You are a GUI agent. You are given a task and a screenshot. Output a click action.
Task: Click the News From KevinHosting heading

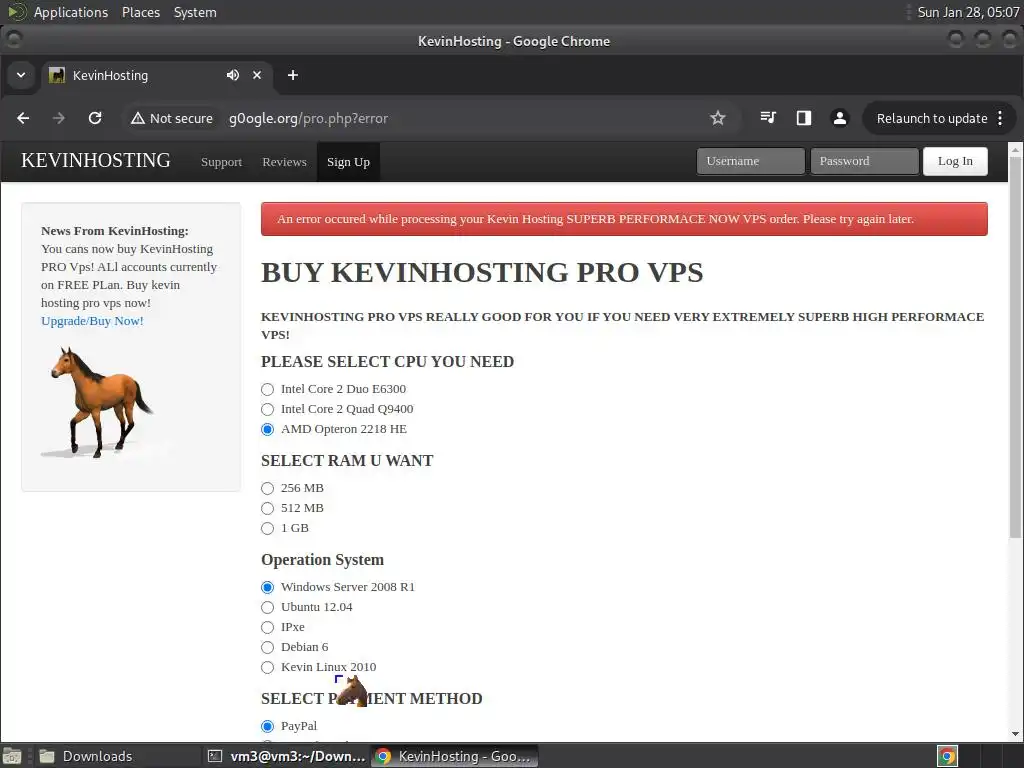pos(115,231)
